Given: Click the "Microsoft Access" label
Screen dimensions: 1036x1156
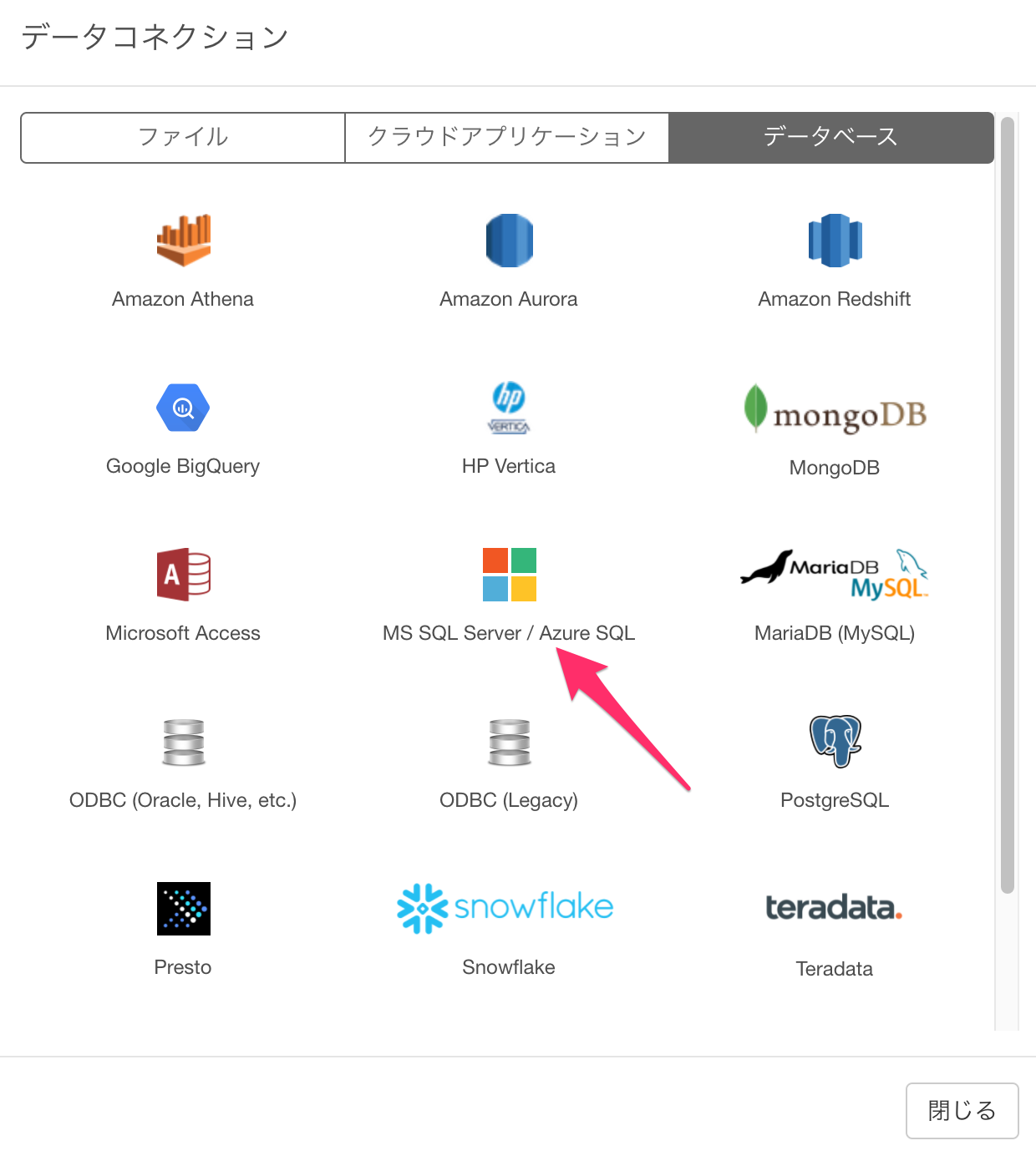Looking at the screenshot, I should tap(183, 633).
